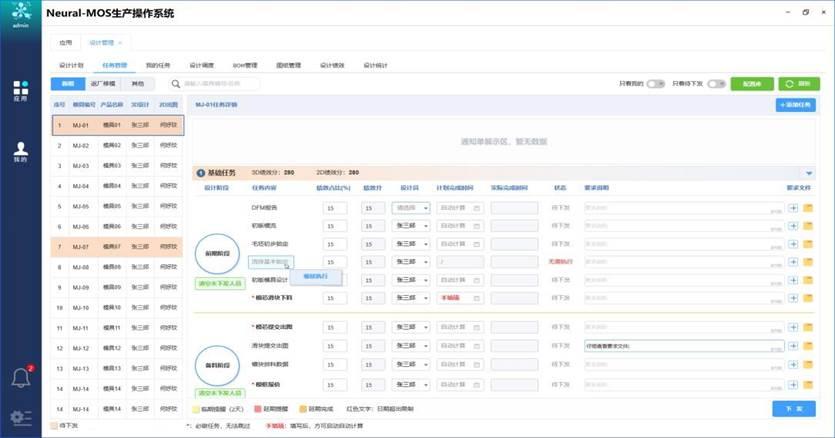The image size is (835, 438).
Task: Open the 应用 apps grid in sidebar
Action: (x=20, y=90)
